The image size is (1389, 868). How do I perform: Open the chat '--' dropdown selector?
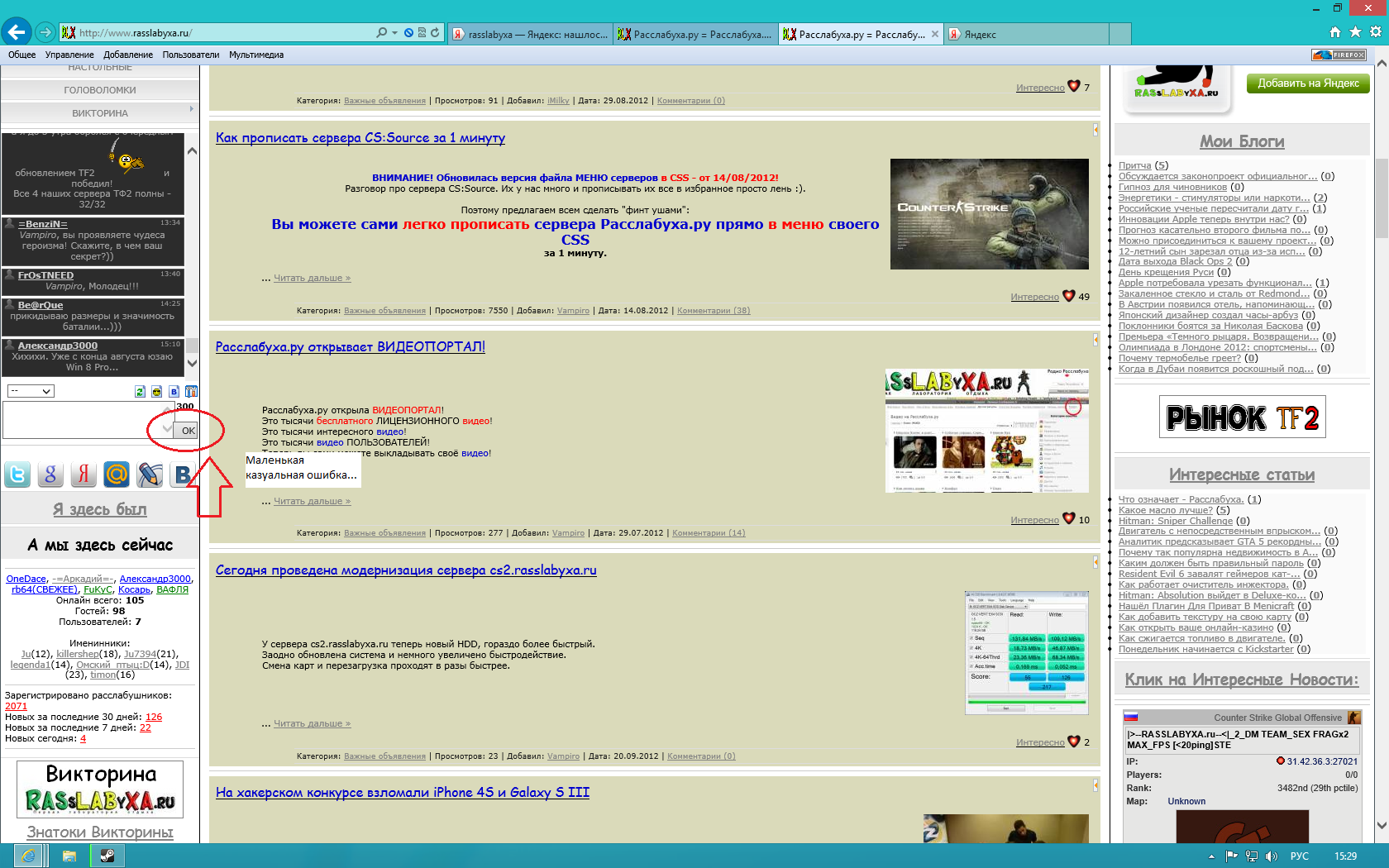(31, 391)
